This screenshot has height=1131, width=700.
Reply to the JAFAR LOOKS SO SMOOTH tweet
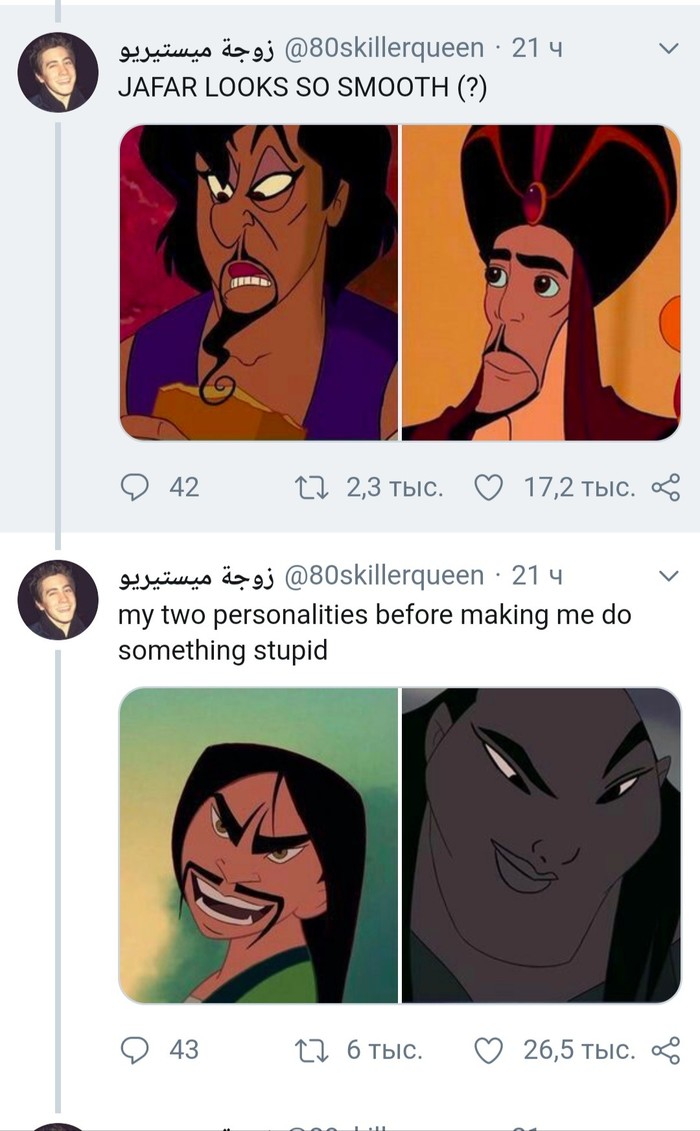coord(134,487)
